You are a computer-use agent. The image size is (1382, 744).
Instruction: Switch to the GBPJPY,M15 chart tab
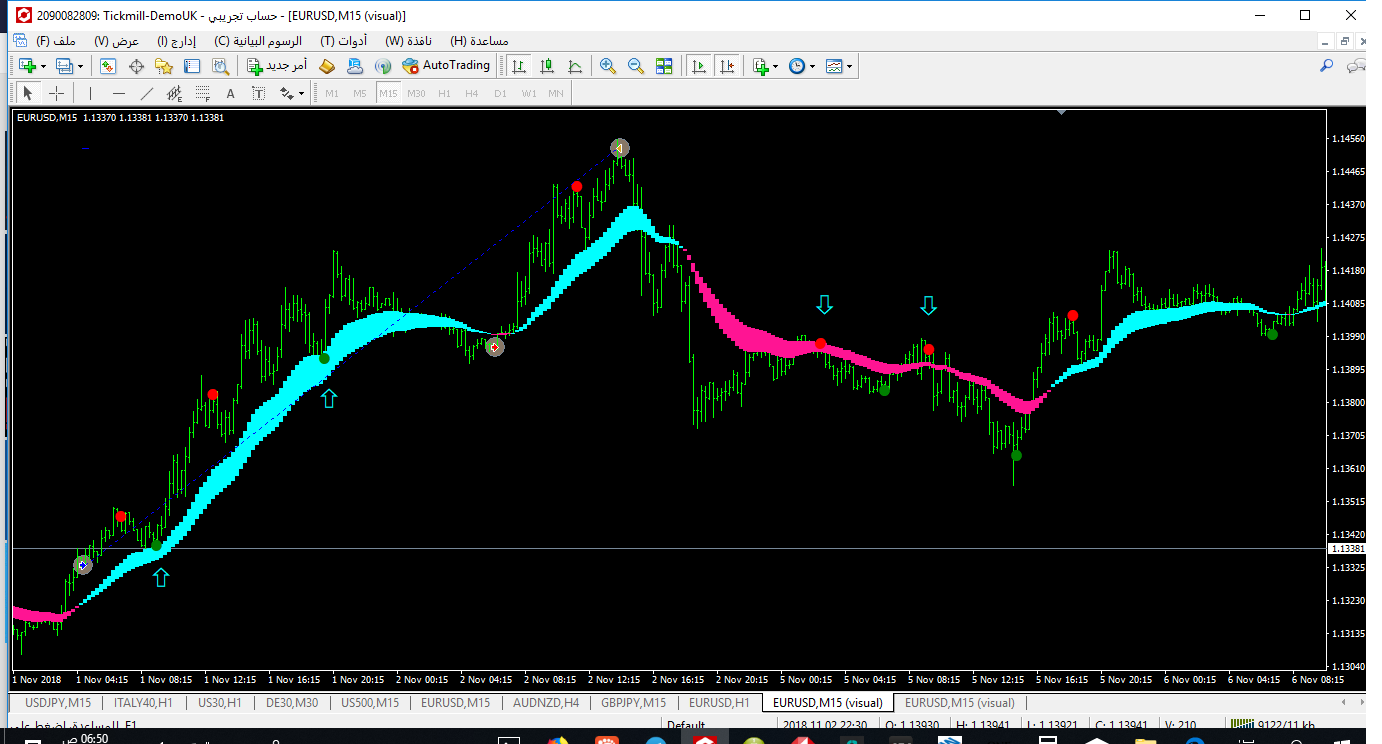click(x=633, y=703)
